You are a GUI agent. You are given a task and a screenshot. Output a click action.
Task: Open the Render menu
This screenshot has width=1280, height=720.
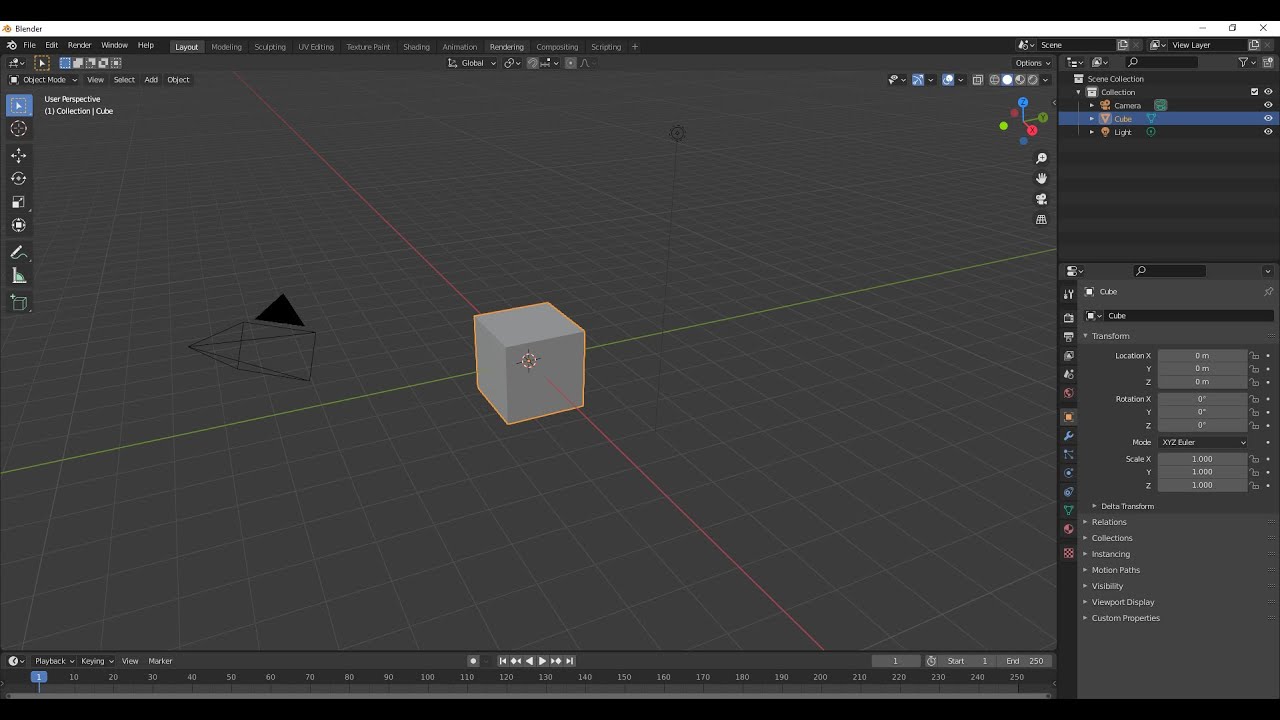coord(79,46)
